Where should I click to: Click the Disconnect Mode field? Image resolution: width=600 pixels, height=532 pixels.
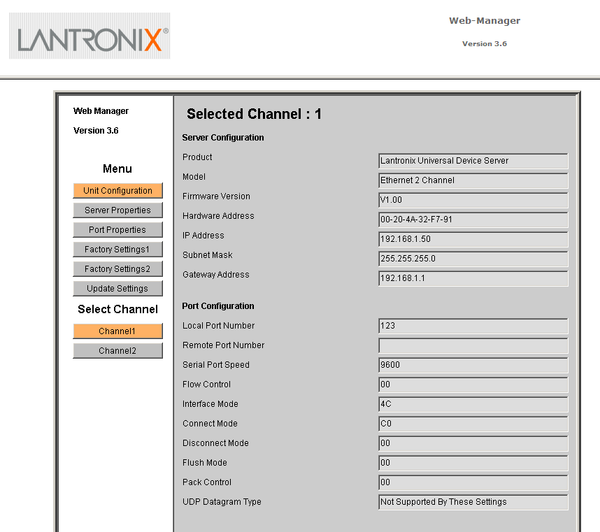473,443
